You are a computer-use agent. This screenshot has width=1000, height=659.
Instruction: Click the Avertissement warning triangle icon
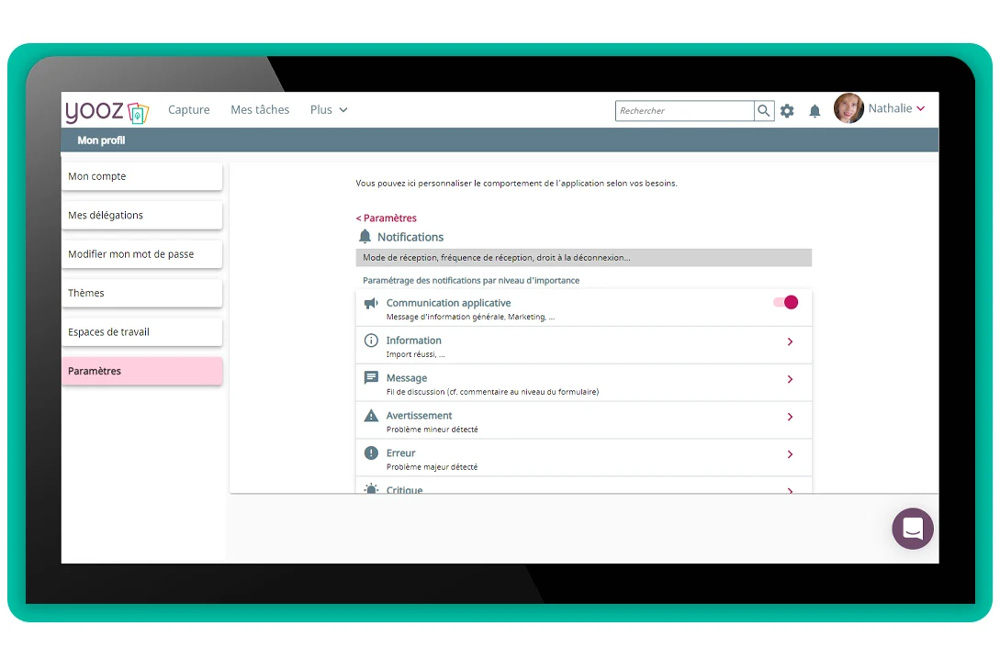click(x=371, y=416)
